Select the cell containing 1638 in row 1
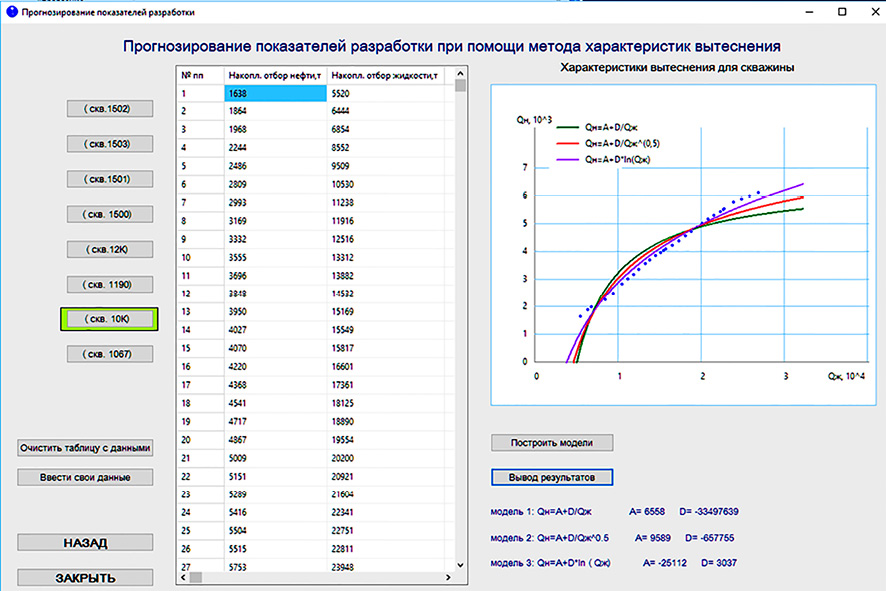Viewport: 886px width, 591px height. click(275, 93)
